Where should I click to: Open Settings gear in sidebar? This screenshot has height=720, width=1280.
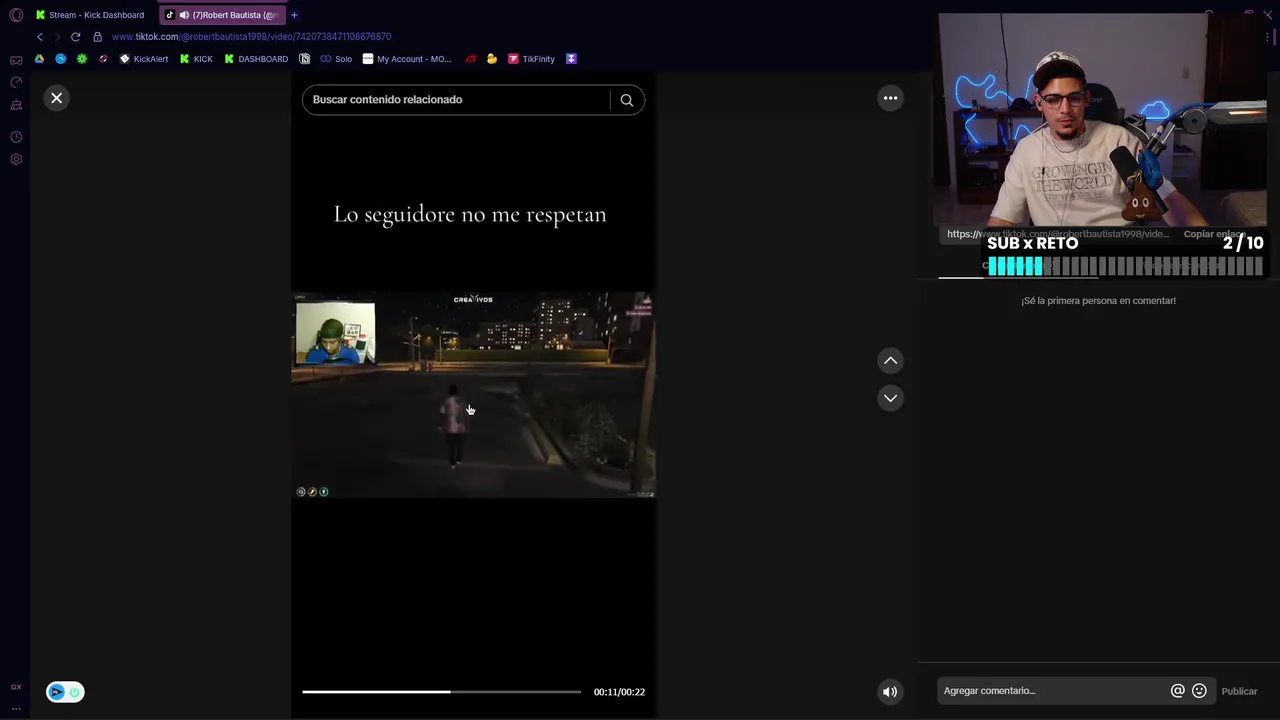pos(16,159)
